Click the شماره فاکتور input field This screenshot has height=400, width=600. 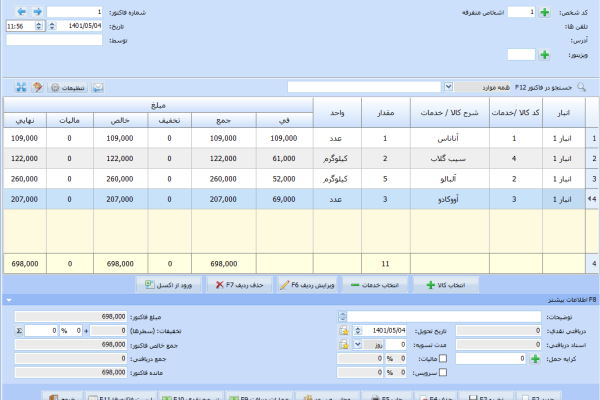pos(75,12)
